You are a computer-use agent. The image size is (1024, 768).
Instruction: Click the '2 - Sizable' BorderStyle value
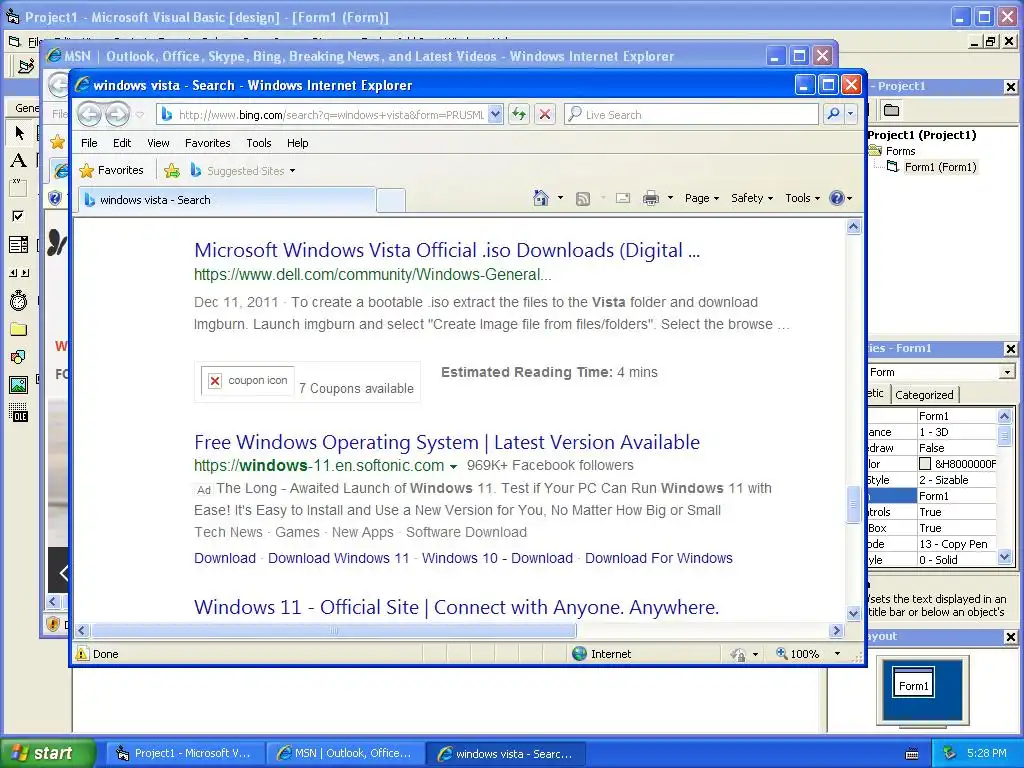[957, 480]
